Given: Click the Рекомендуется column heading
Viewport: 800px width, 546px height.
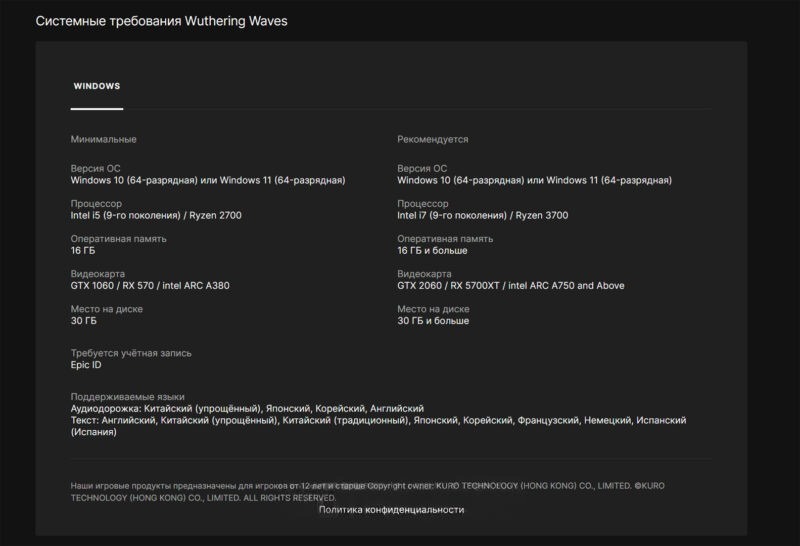Looking at the screenshot, I should pyautogui.click(x=432, y=140).
